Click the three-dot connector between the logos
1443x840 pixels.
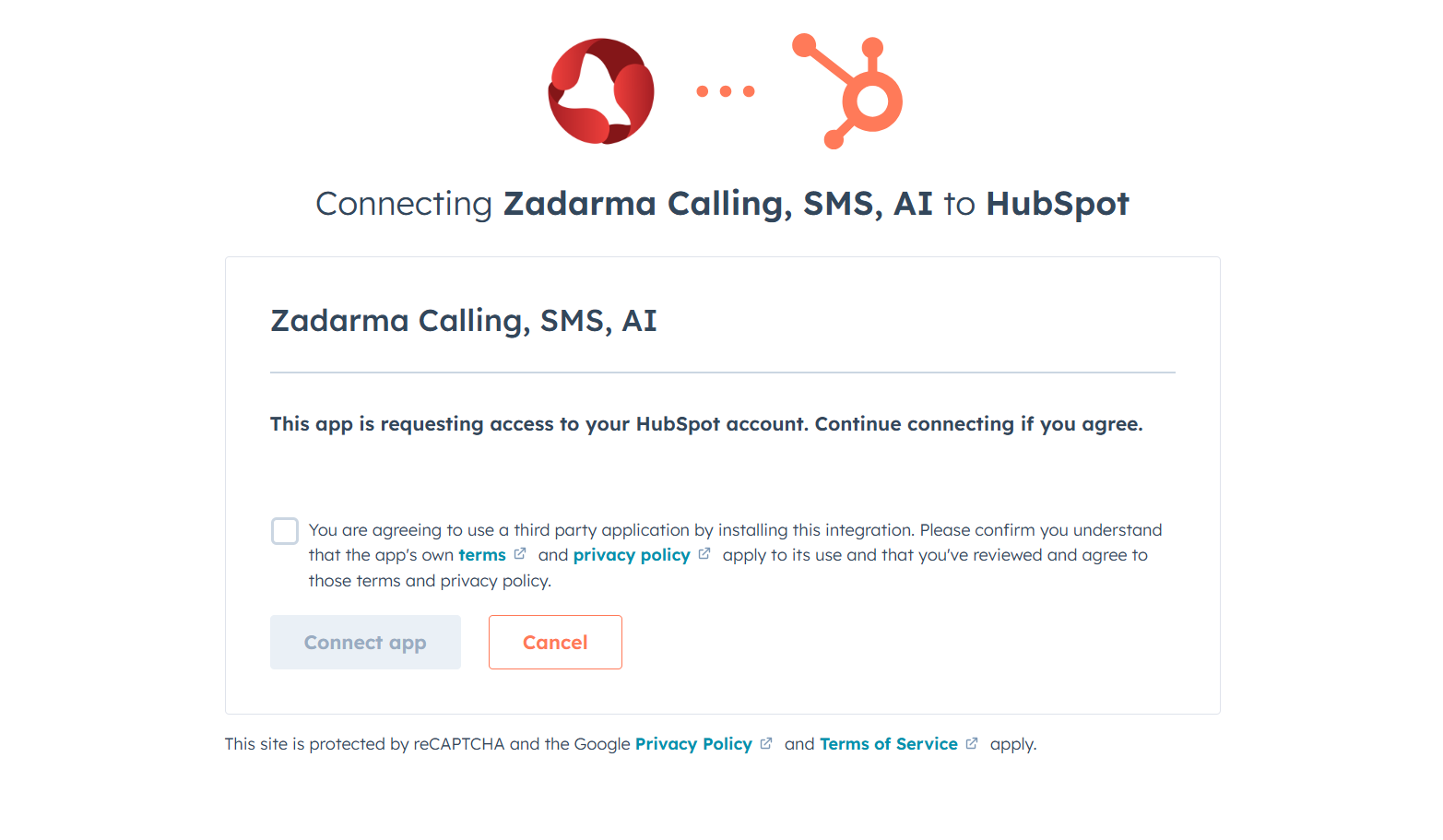pyautogui.click(x=725, y=89)
